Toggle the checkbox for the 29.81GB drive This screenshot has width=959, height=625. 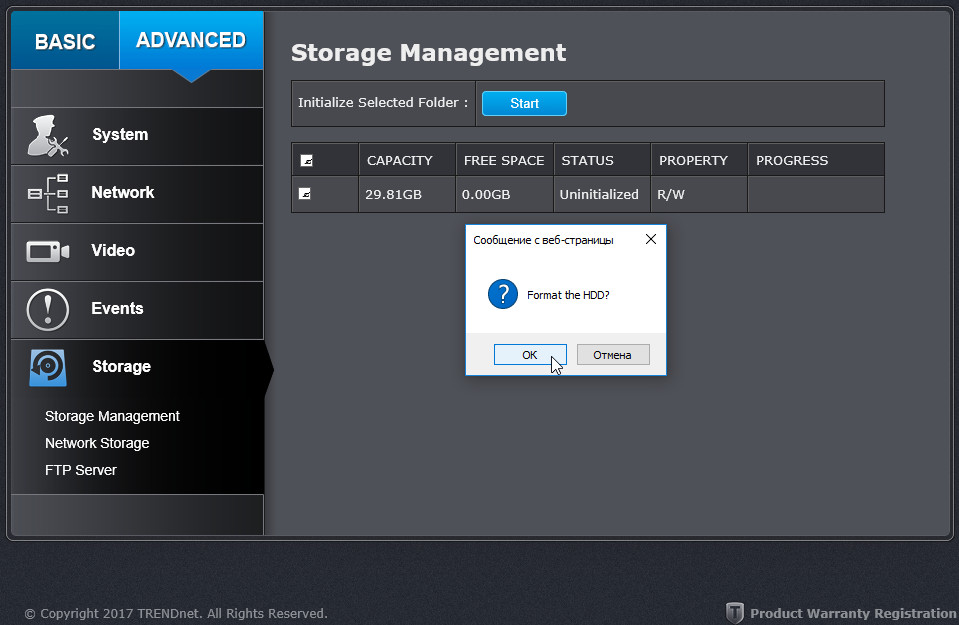[305, 194]
